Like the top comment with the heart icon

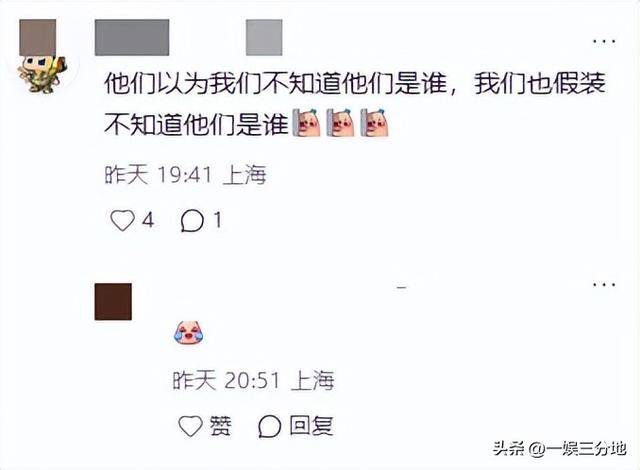tap(122, 221)
